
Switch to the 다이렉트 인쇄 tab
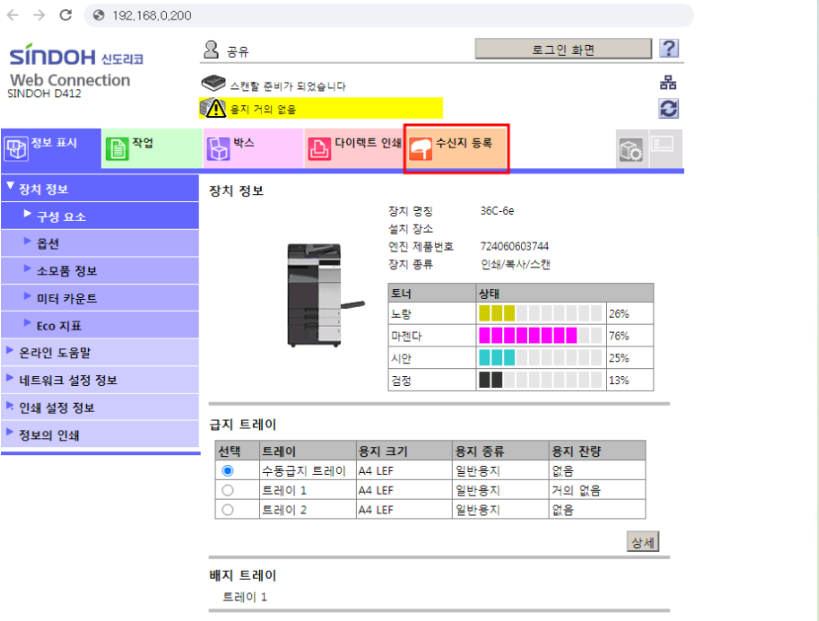[x=354, y=148]
